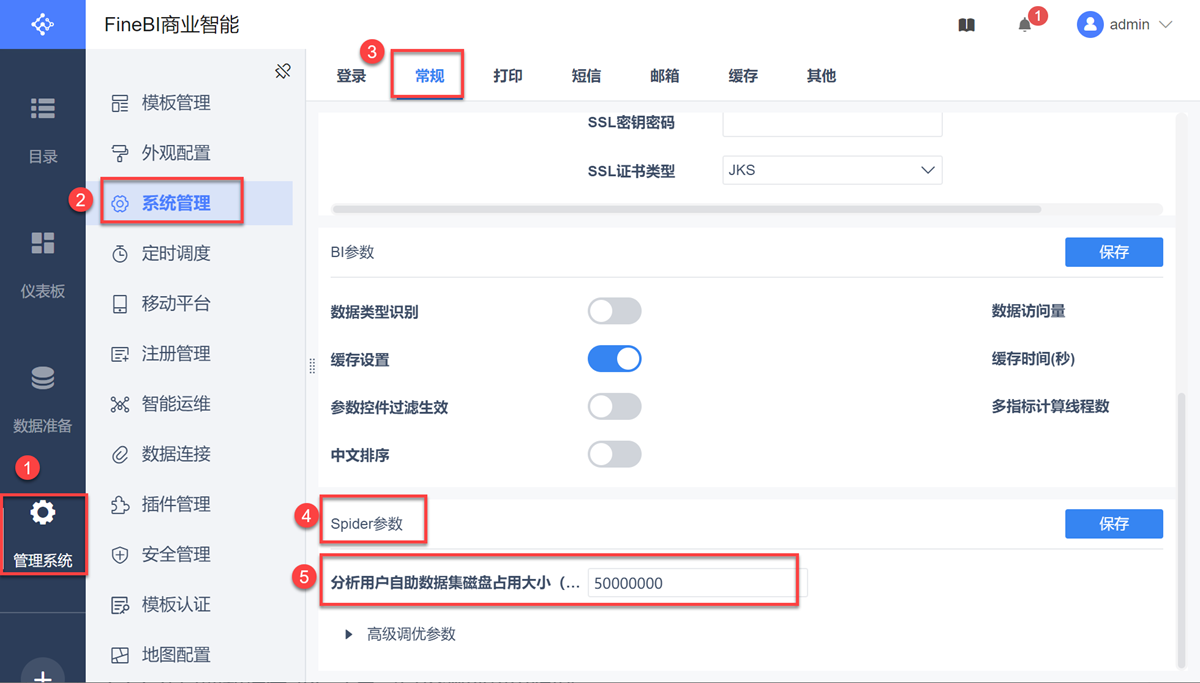Click the 系统管理 gear icon
Viewport: 1200px width, 683px height.
(x=120, y=203)
